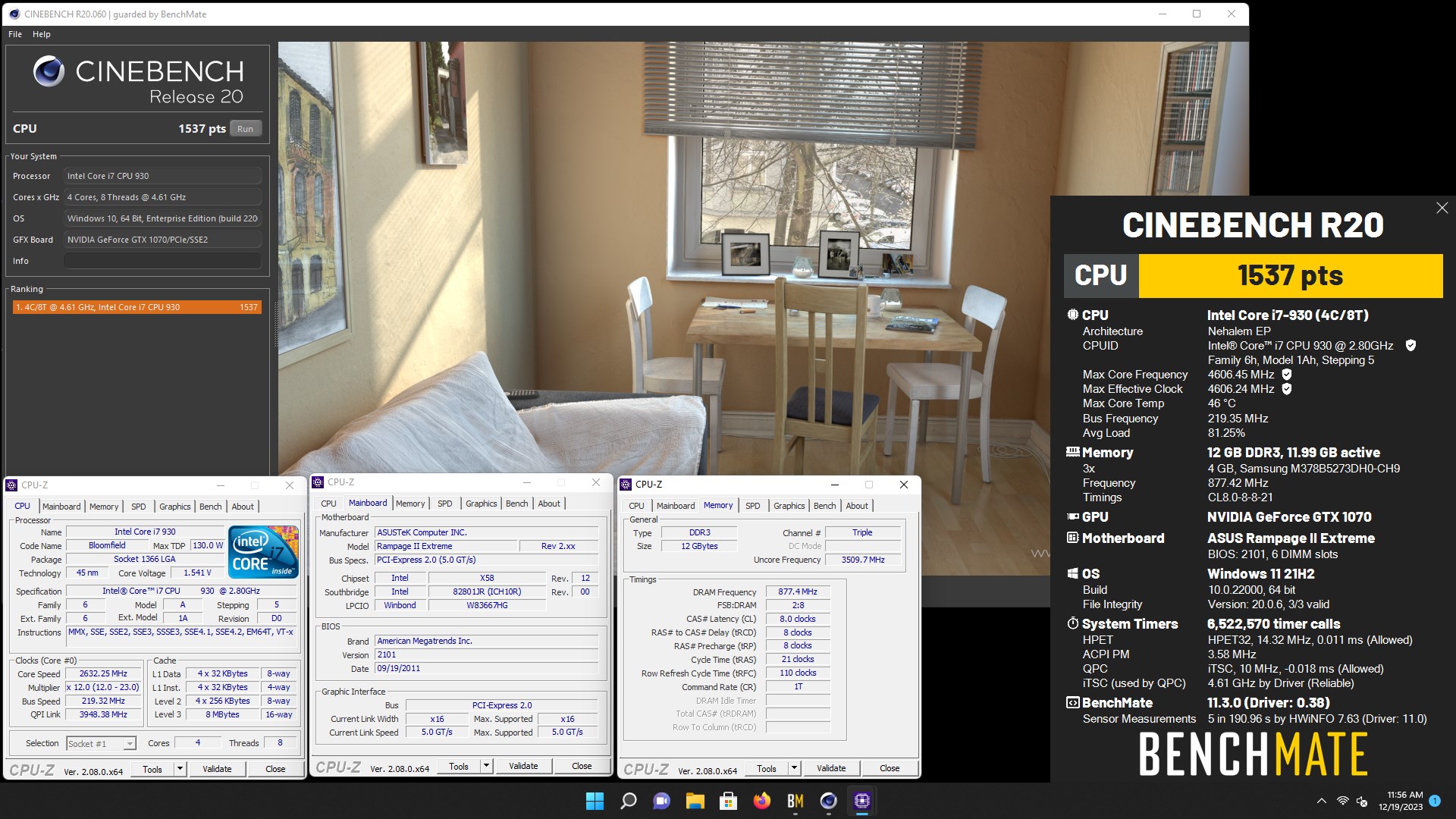This screenshot has width=1456, height=819.
Task: Click the shield icon beside Max Core Frequency
Action: (x=1287, y=375)
